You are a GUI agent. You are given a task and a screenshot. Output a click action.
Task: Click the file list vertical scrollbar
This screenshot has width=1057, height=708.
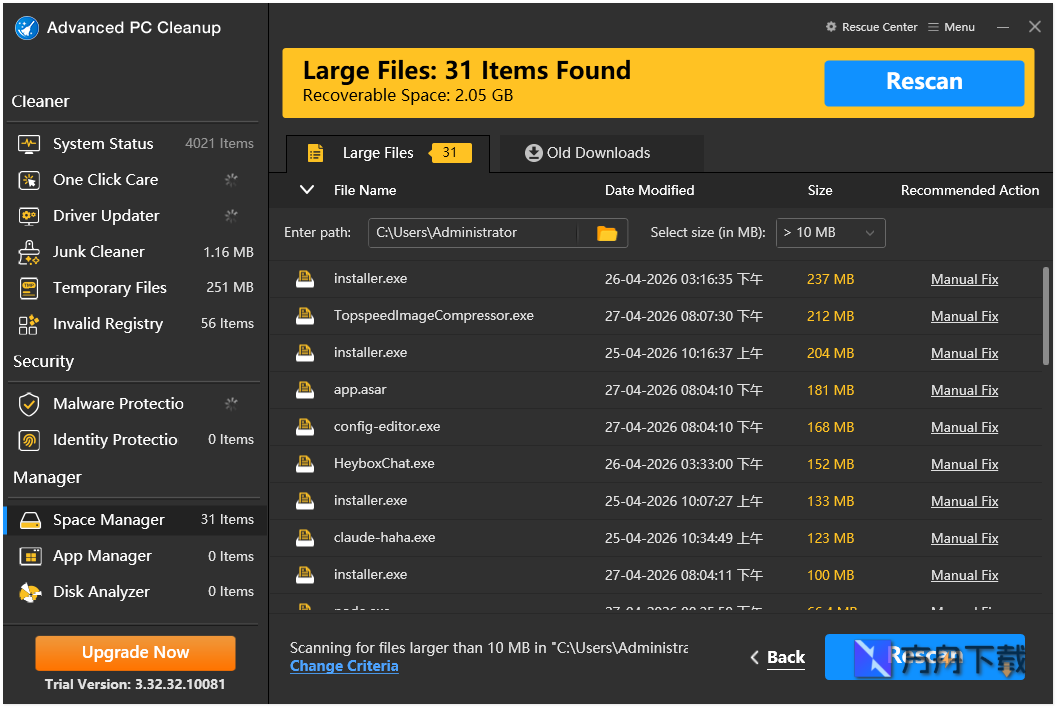coord(1046,316)
